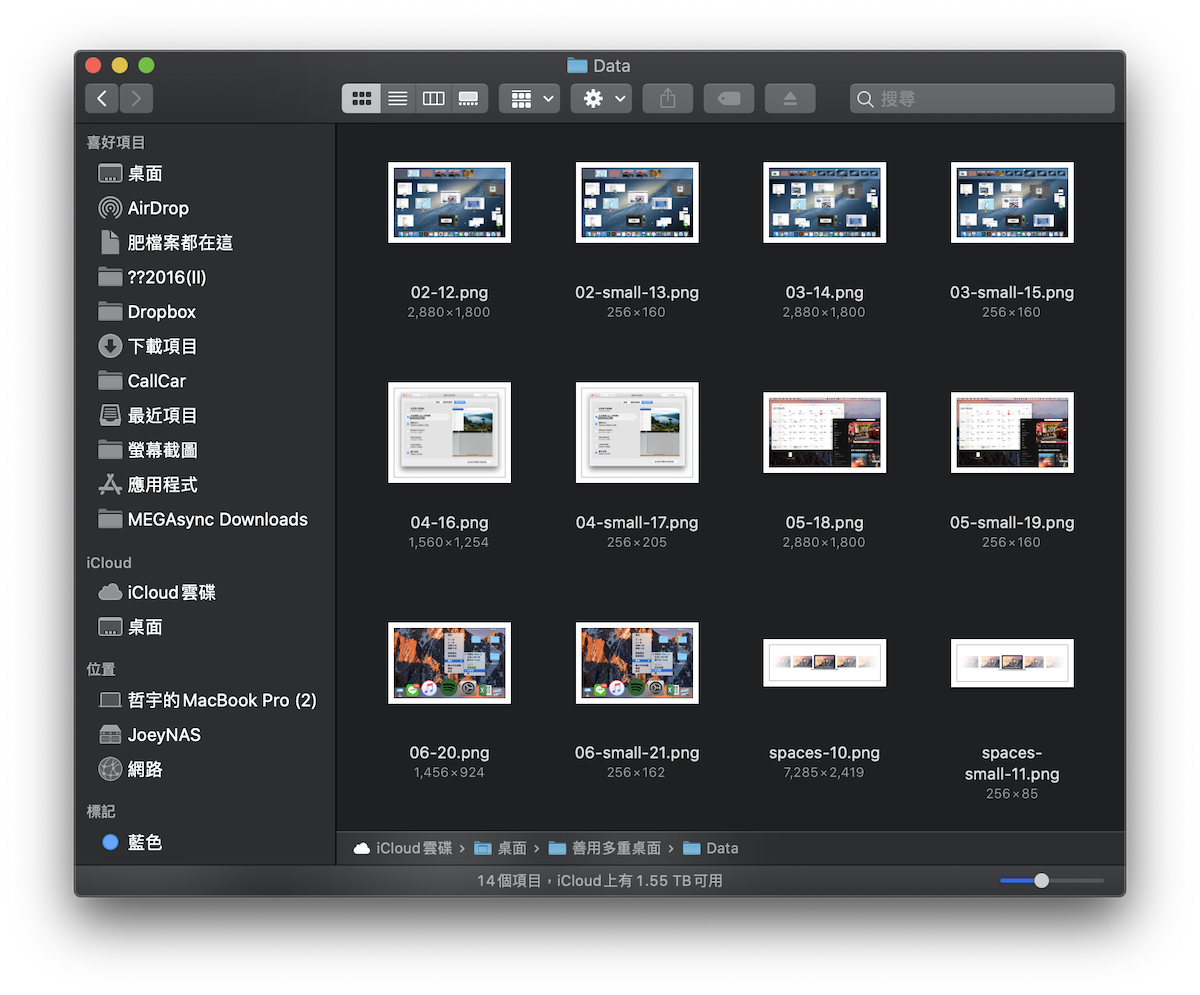Click the 喜好項目 sidebar heading
This screenshot has width=1200, height=995.
coord(116,143)
